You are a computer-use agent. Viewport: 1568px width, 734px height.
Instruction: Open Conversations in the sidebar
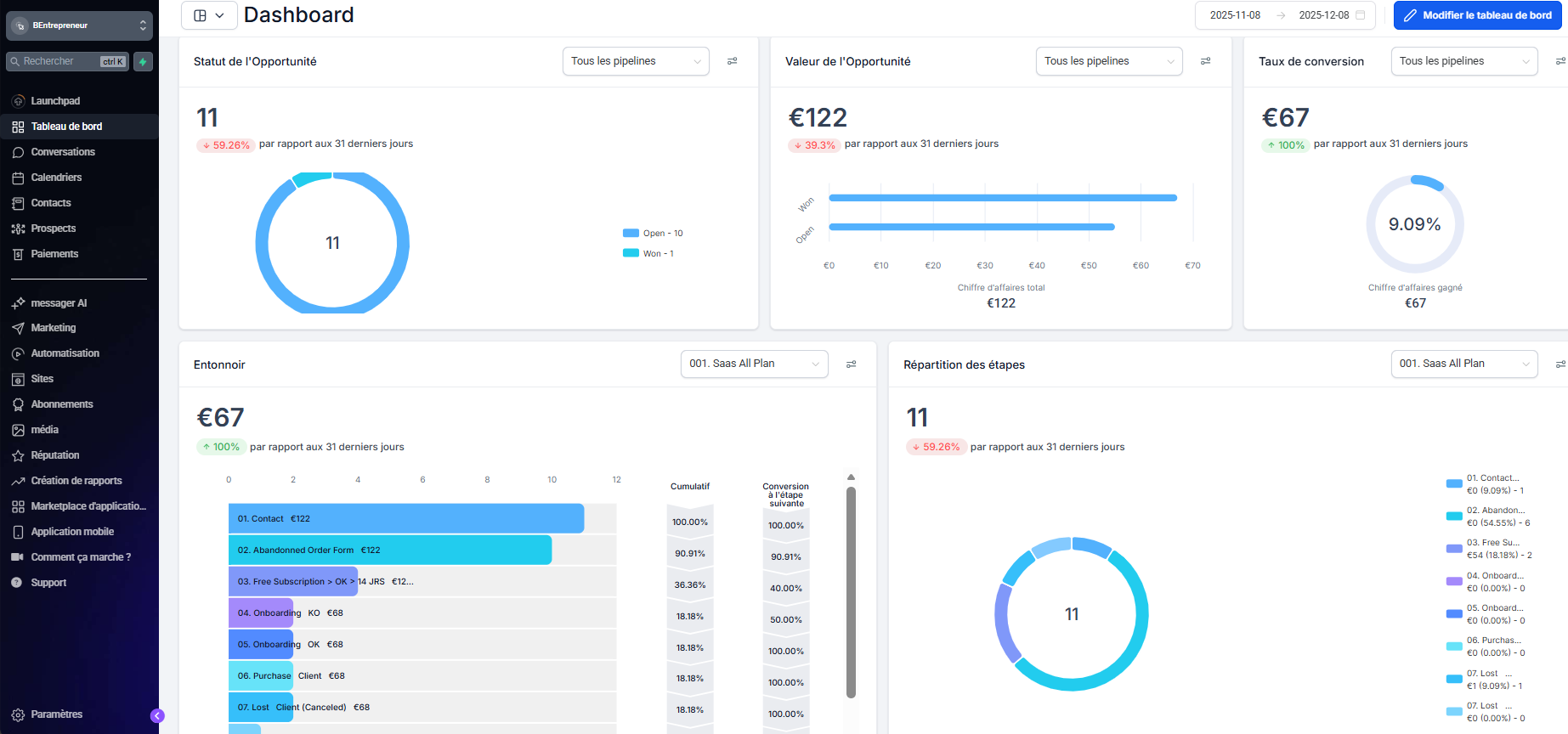pyautogui.click(x=63, y=152)
